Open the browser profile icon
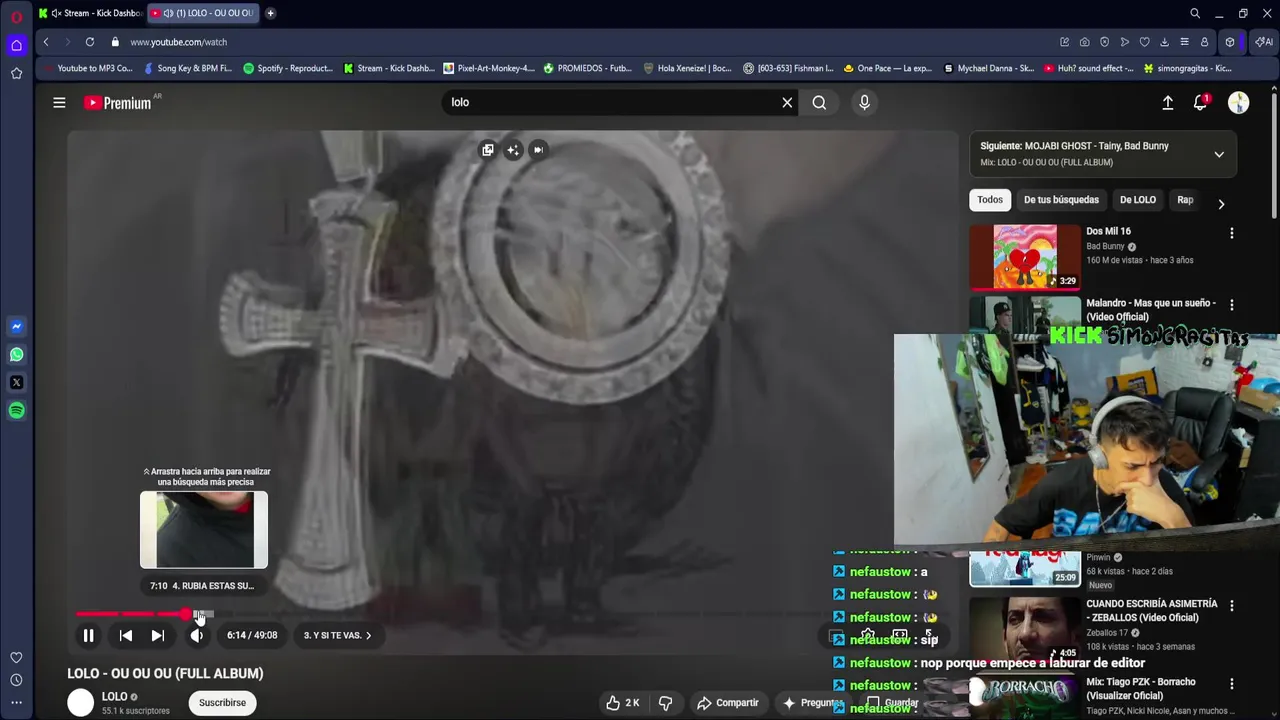Viewport: 1280px width, 720px height. point(1205,42)
